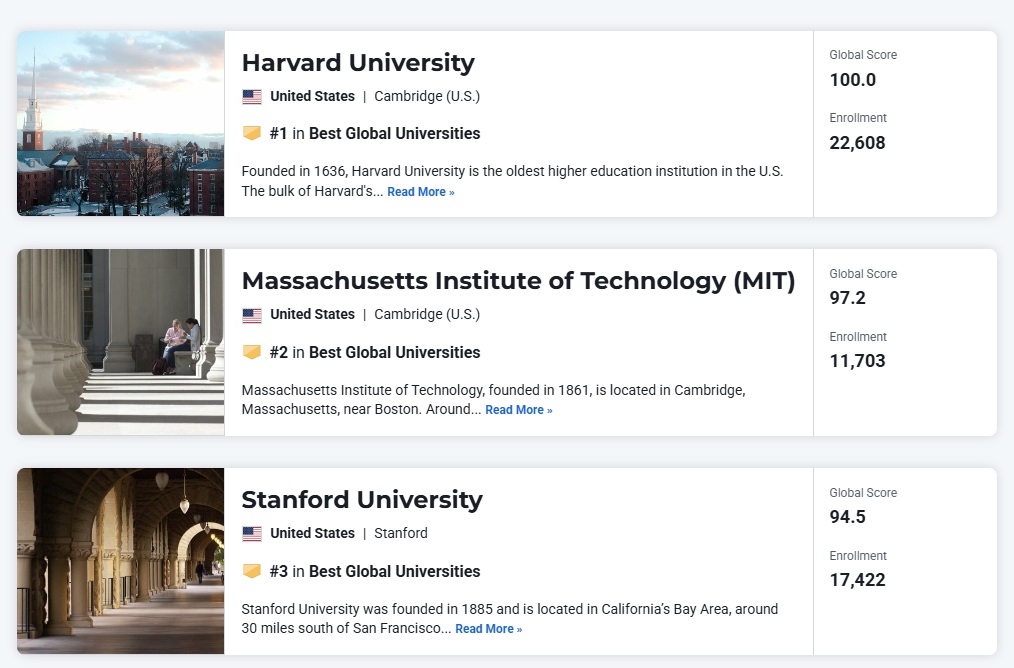Open the Massachusetts Institute of Technology title
This screenshot has height=668, width=1014.
[x=518, y=281]
